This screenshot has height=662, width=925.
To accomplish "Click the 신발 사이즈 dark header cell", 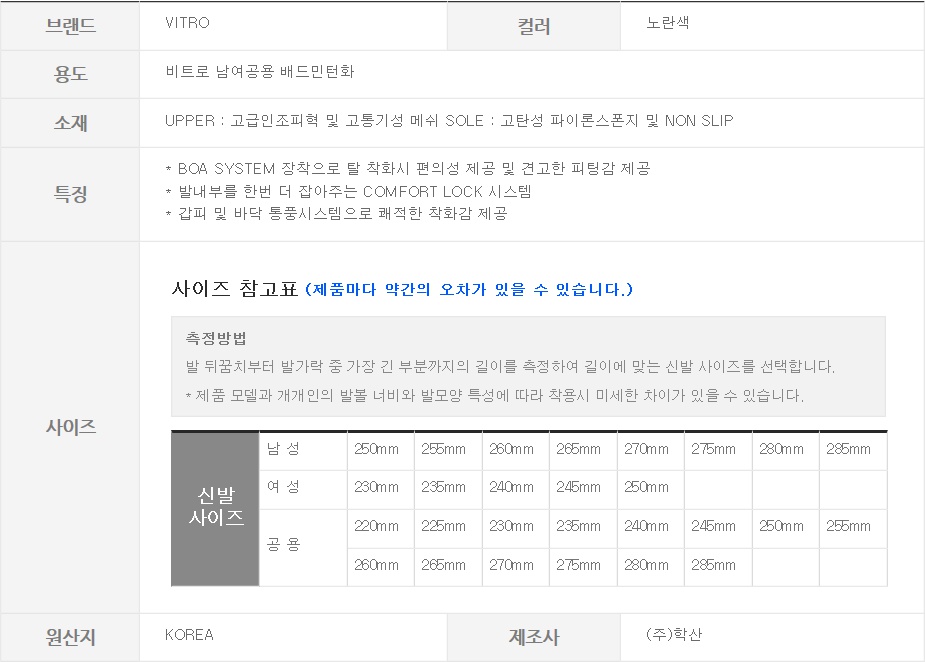I will (215, 507).
